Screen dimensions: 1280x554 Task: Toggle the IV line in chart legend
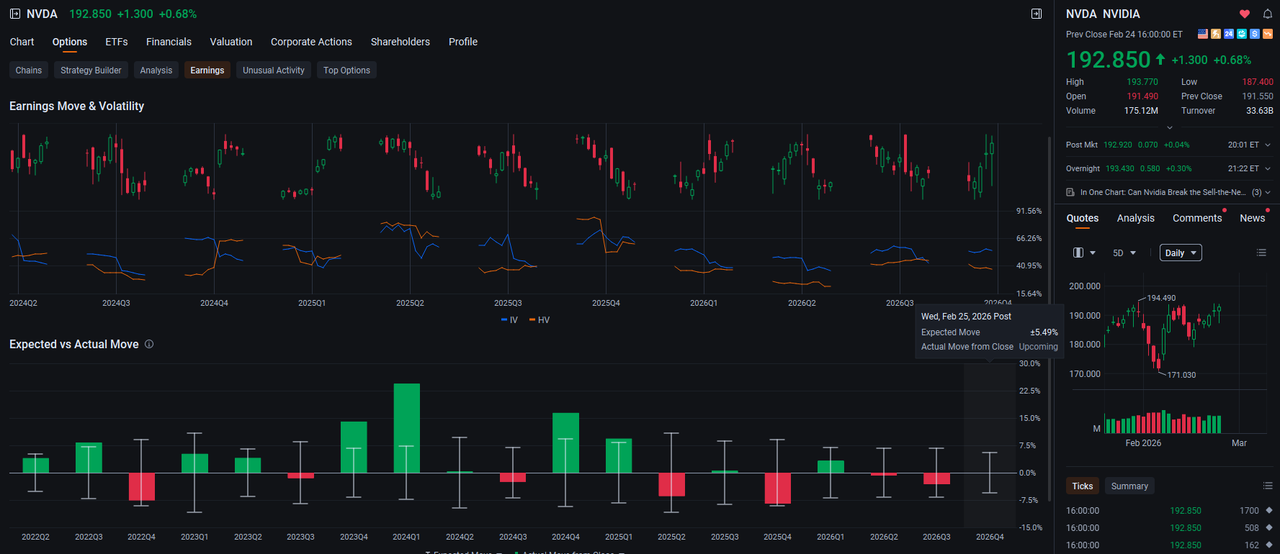point(509,320)
